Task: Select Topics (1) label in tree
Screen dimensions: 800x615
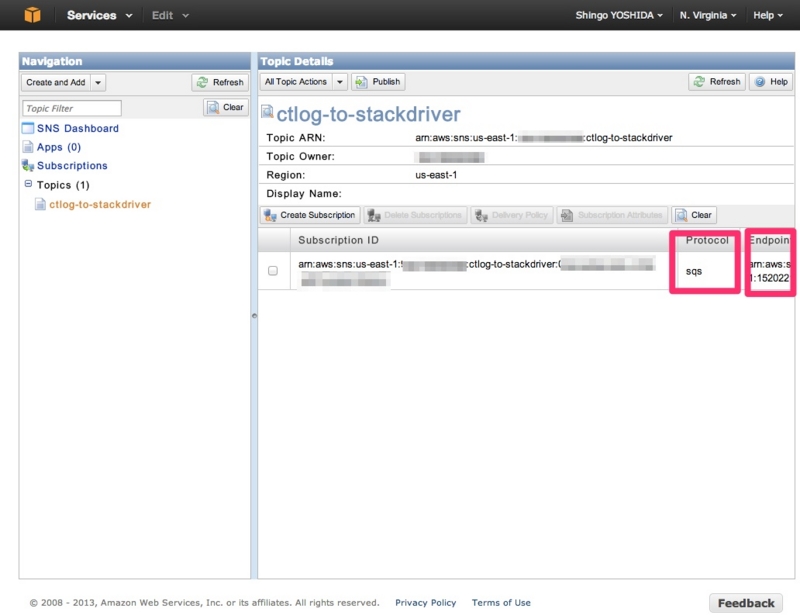Action: point(63,185)
